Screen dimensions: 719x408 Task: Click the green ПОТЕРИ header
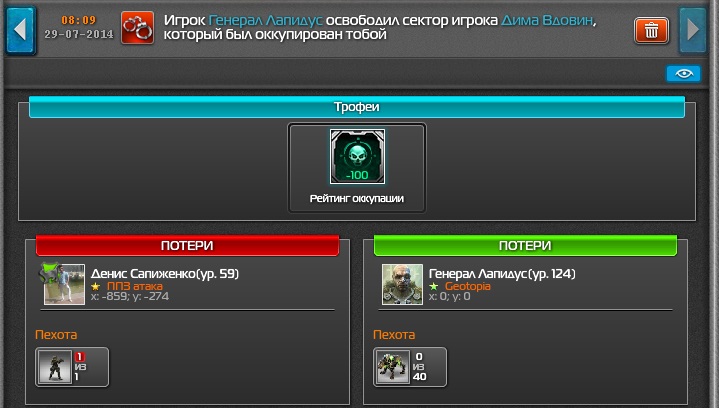click(525, 245)
